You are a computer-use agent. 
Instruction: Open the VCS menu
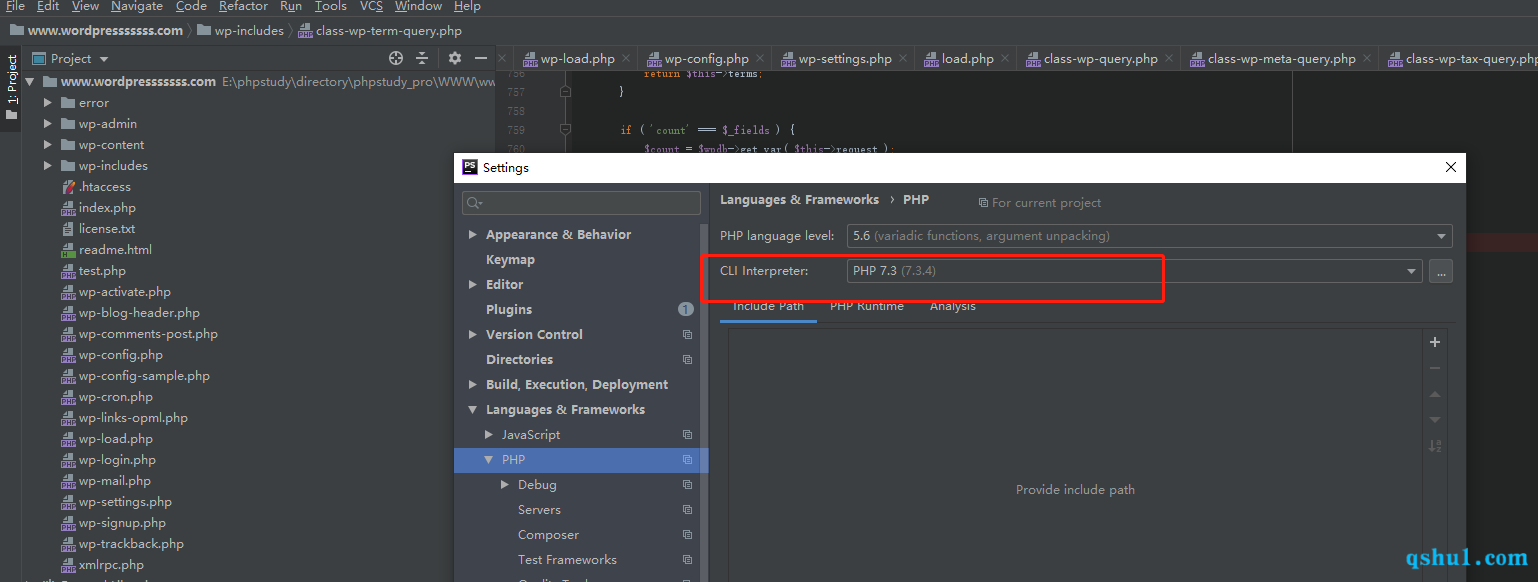372,6
